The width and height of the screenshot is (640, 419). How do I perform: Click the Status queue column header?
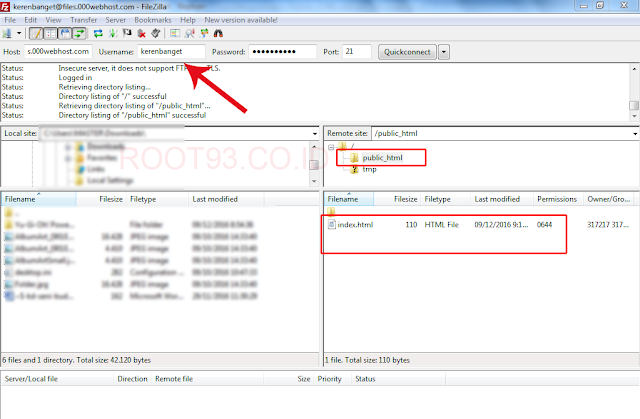[398, 379]
